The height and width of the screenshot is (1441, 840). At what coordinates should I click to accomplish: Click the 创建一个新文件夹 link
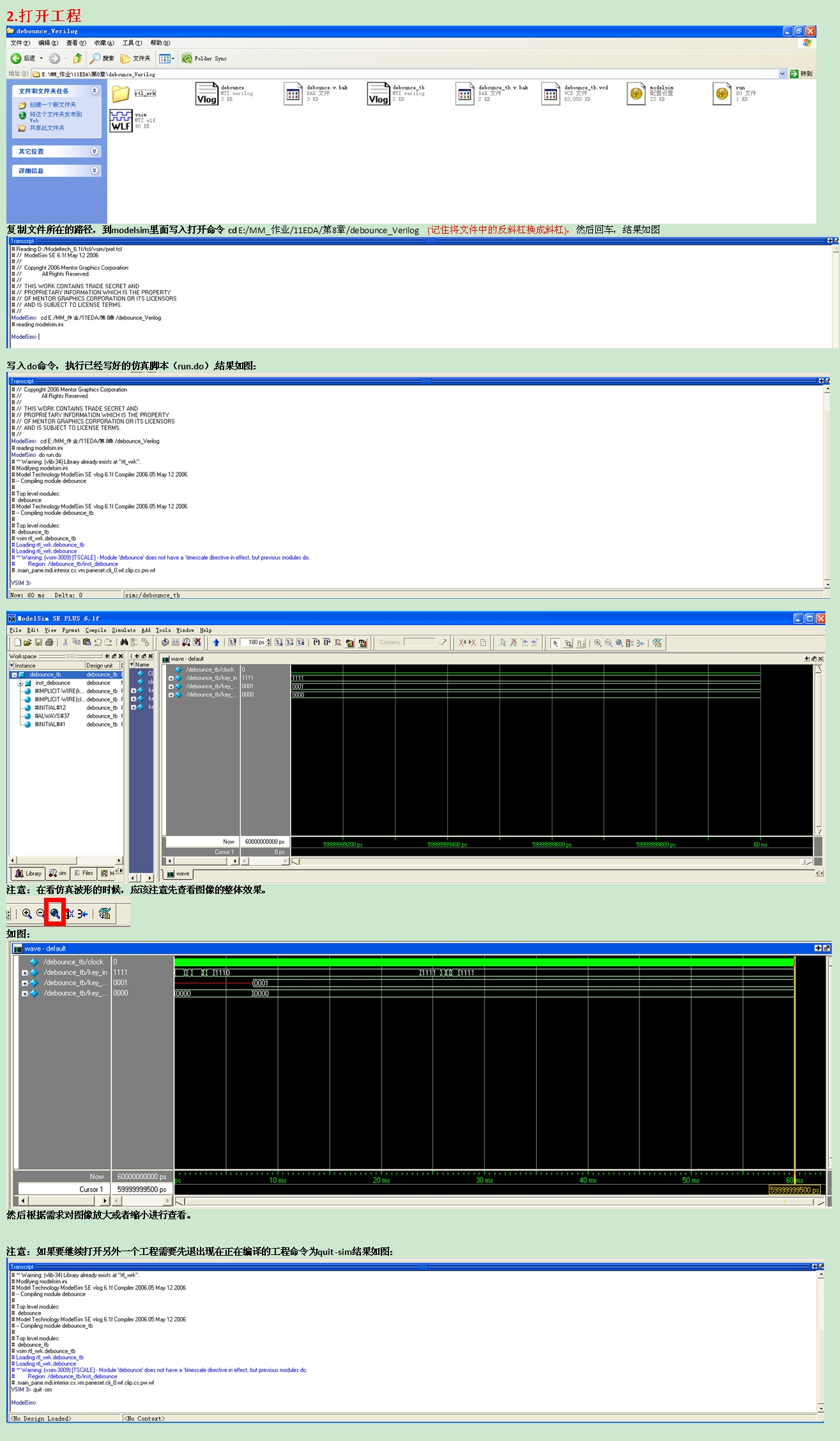[52, 105]
